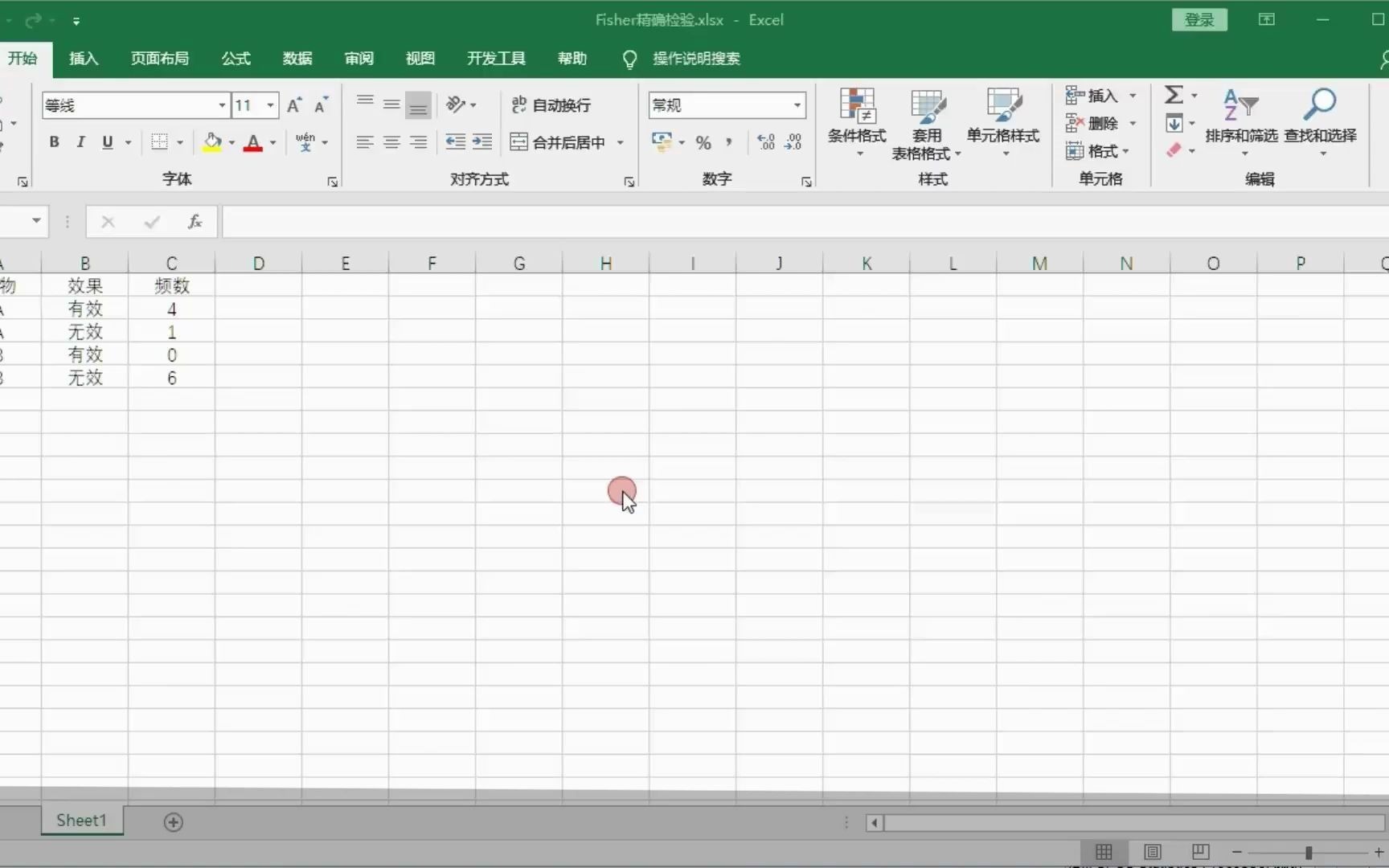The height and width of the screenshot is (868, 1389).
Task: Toggle bold formatting
Action: point(54,142)
